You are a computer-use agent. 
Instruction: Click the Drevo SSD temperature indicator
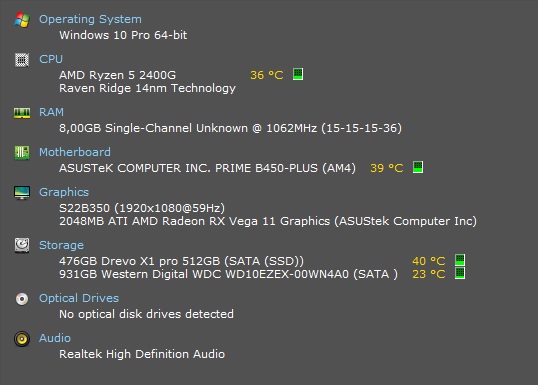(460, 260)
